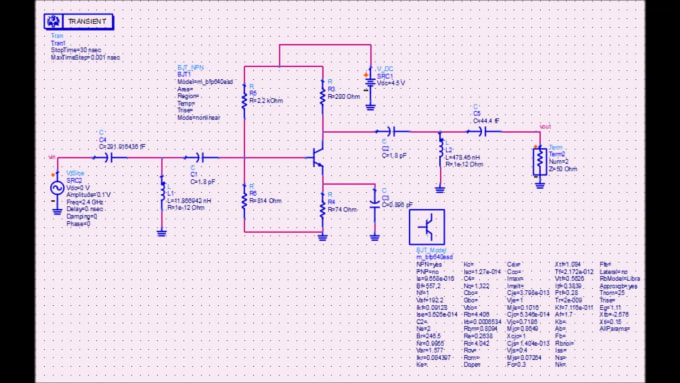The height and width of the screenshot is (383, 680).
Task: Click the vout net label
Action: click(x=545, y=127)
